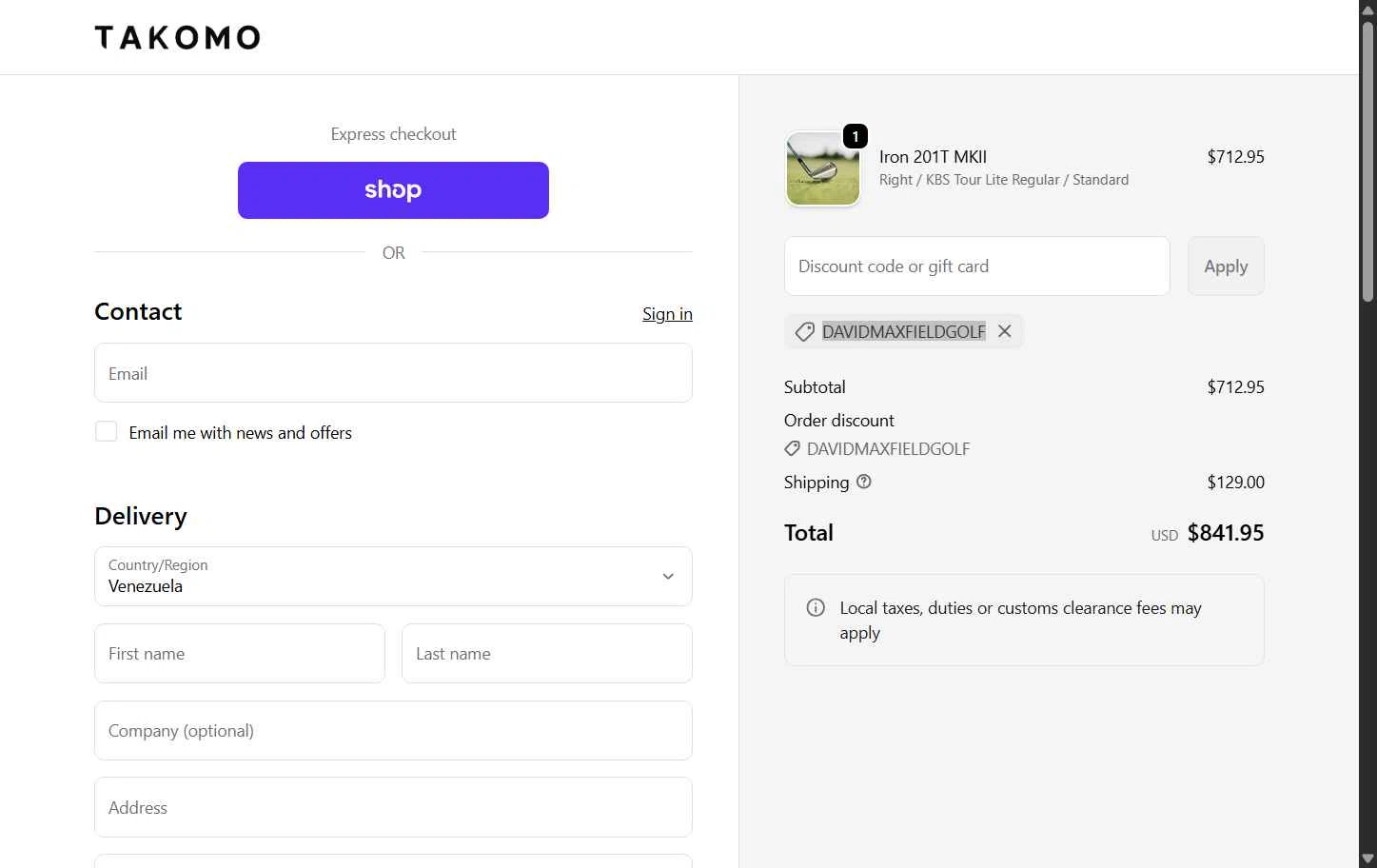Click the tag icon on discount chip
1377x868 pixels.
click(805, 331)
